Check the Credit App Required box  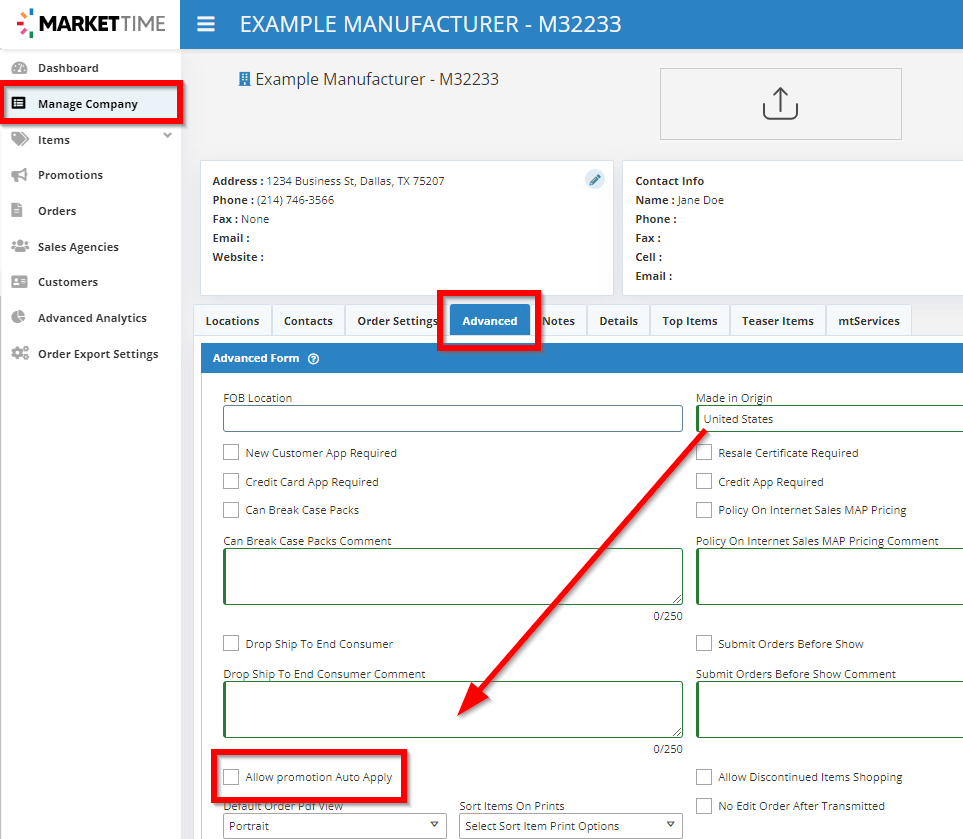(x=704, y=482)
